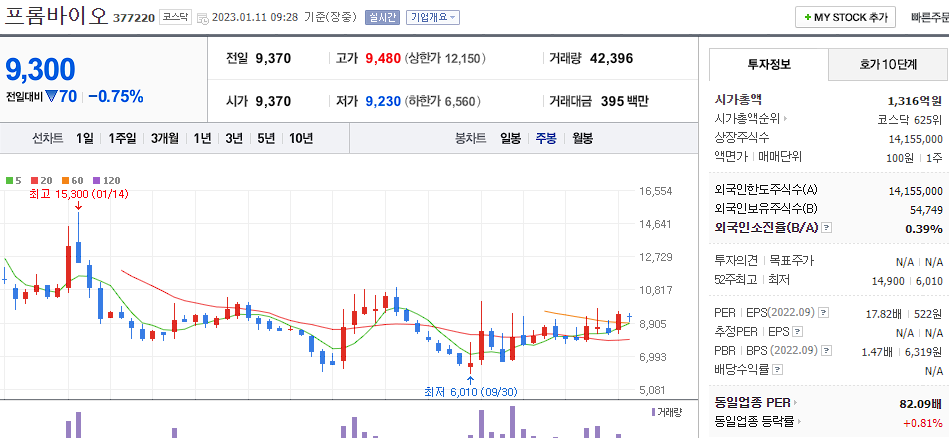Click the 외국인보유주식수(B) value 54,749
The width and height of the screenshot is (949, 438).
926,209
